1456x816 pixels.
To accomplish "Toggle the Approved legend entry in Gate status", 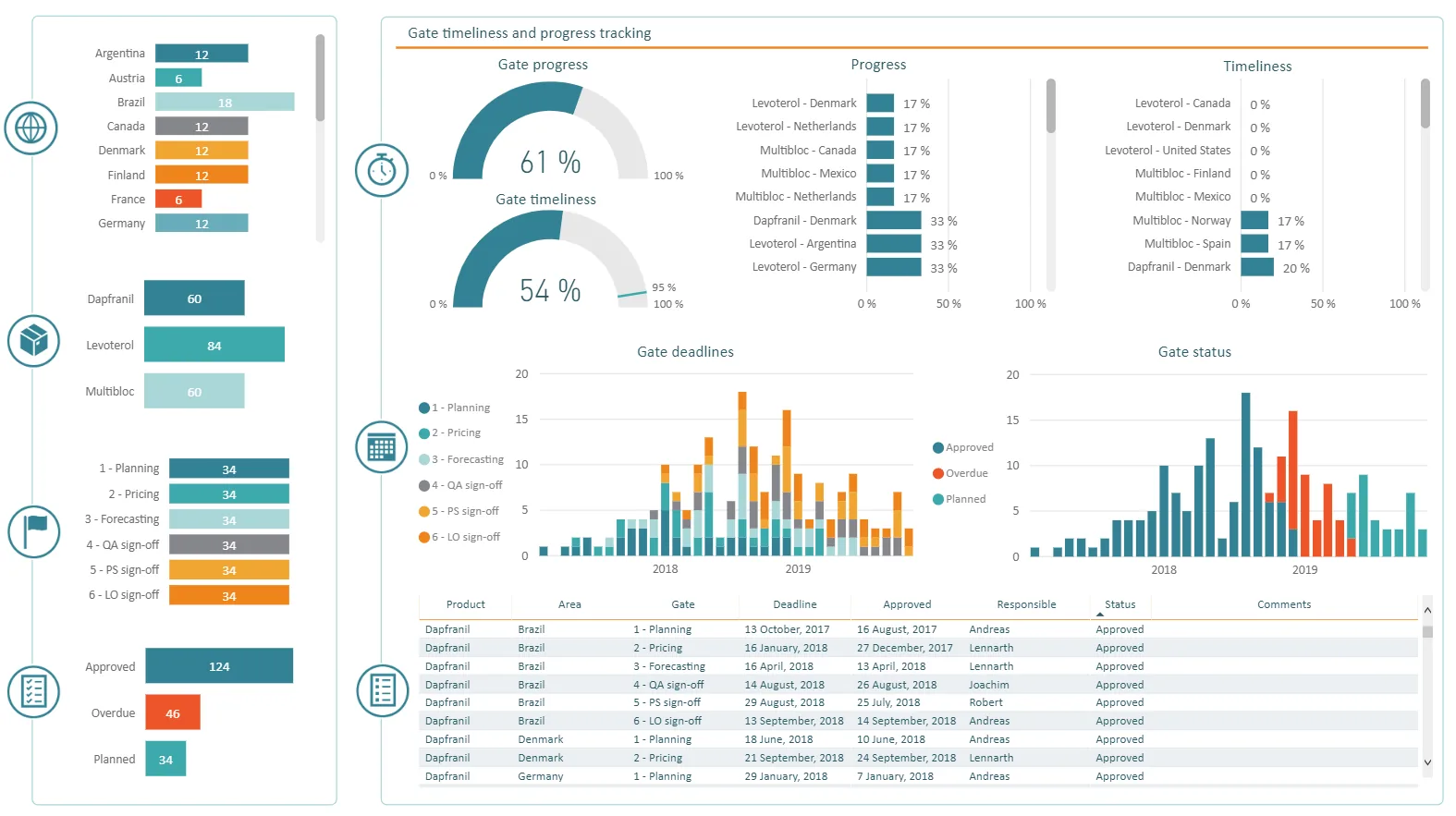I will coord(963,447).
